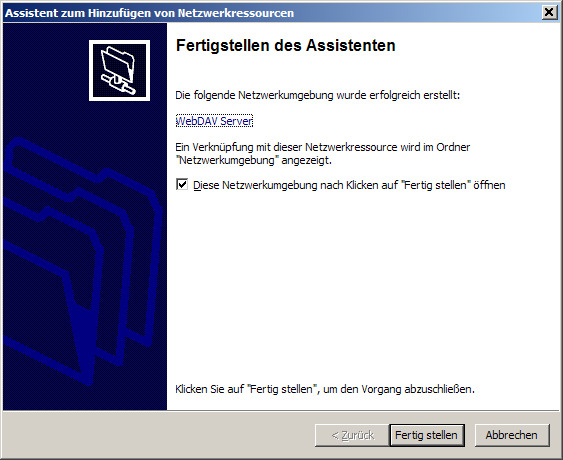The image size is (563, 460).
Task: Uncheck the open Netzwerkumgebung checkbox
Action: pos(182,185)
